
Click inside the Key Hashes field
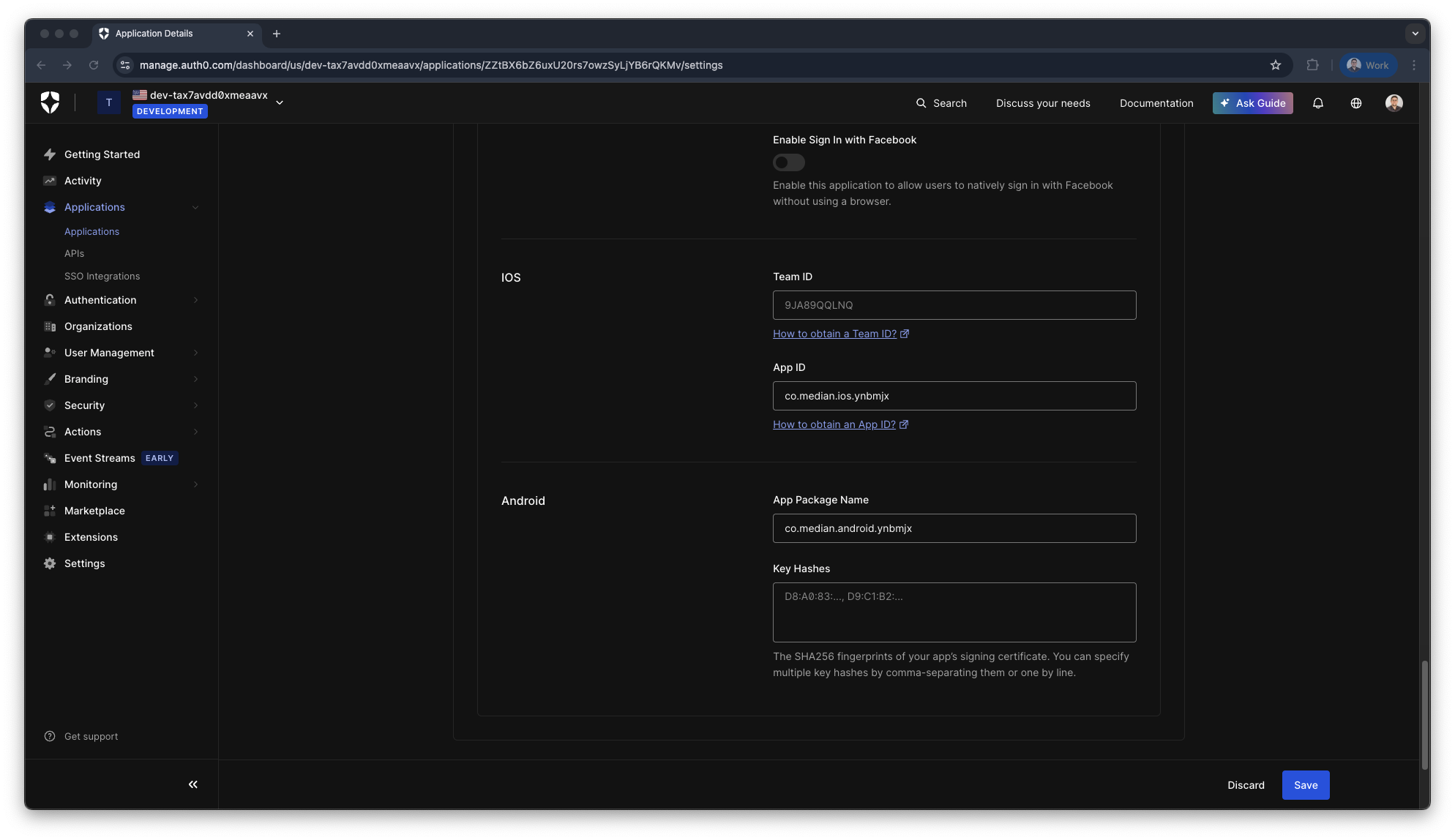point(954,612)
